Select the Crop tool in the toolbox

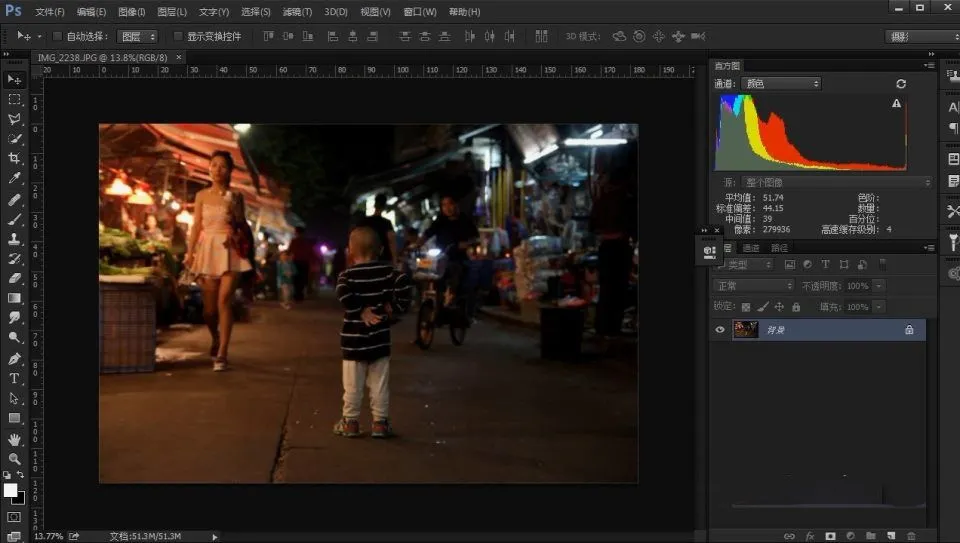tap(14, 158)
